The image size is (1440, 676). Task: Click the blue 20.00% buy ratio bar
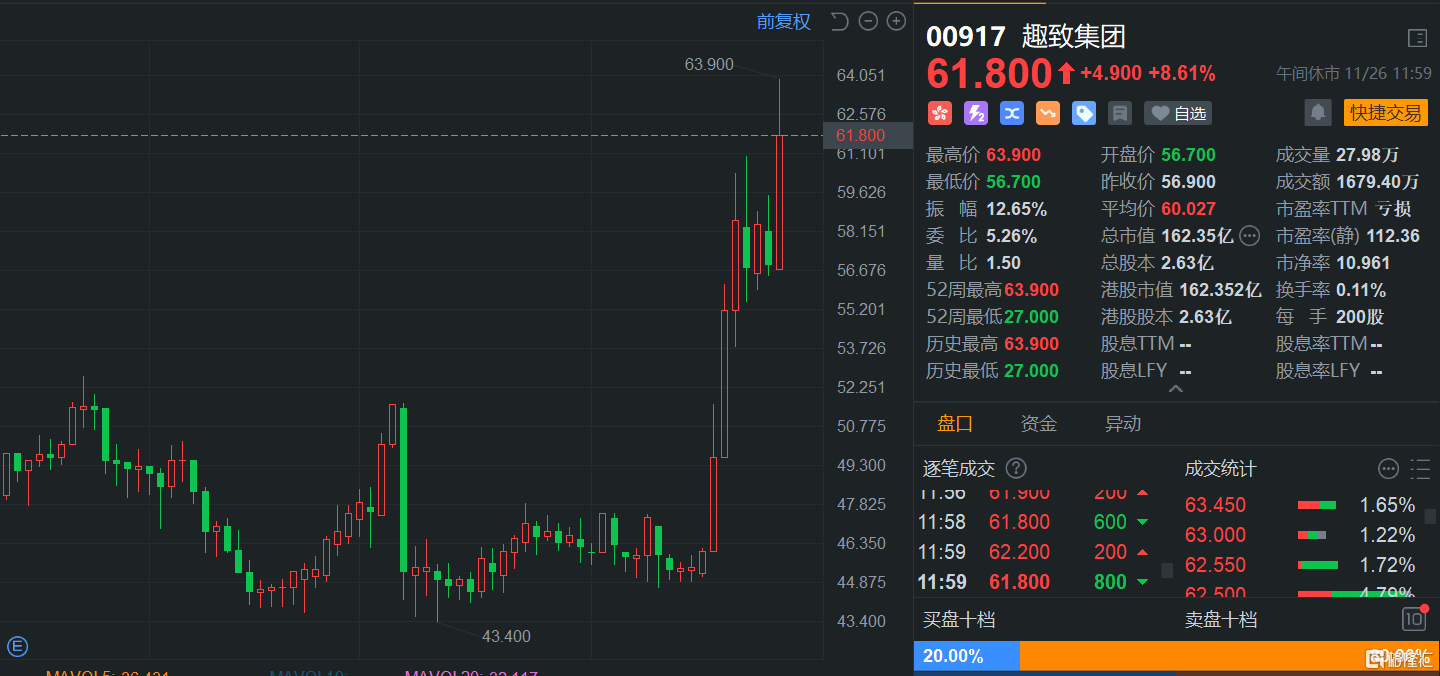[966, 656]
